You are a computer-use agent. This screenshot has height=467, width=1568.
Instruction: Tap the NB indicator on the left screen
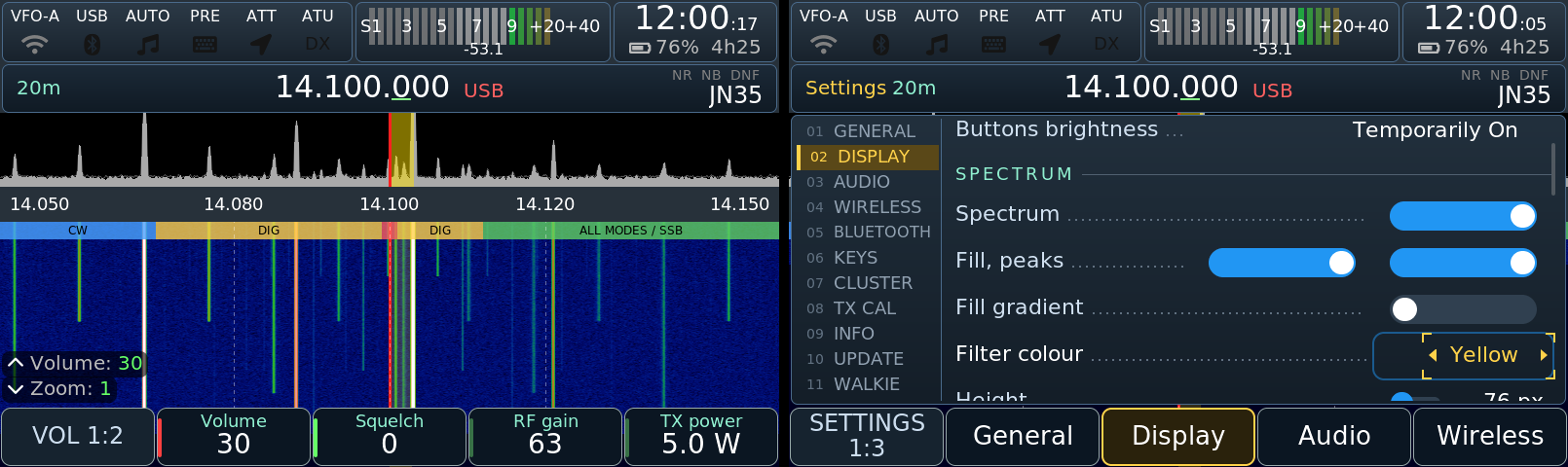711,75
